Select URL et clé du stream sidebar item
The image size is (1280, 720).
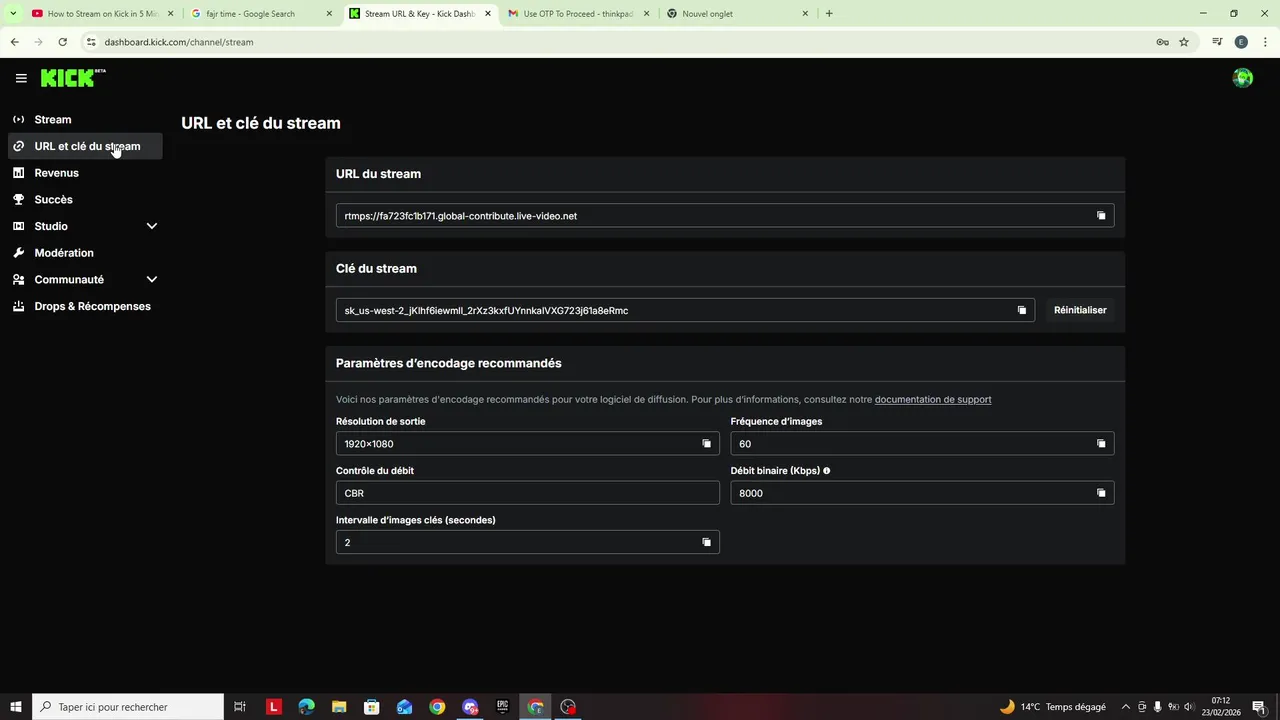85,146
